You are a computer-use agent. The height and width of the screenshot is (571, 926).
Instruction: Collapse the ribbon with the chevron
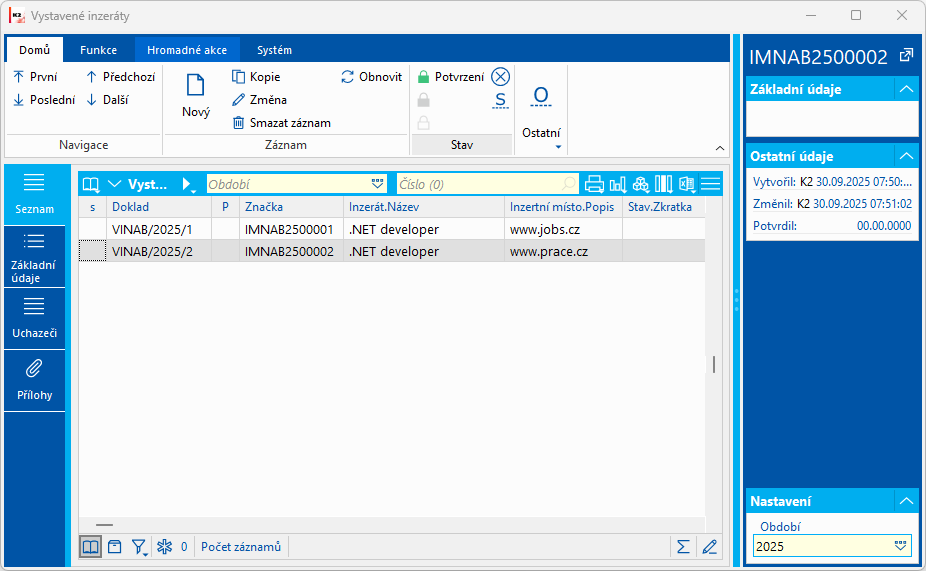720,148
